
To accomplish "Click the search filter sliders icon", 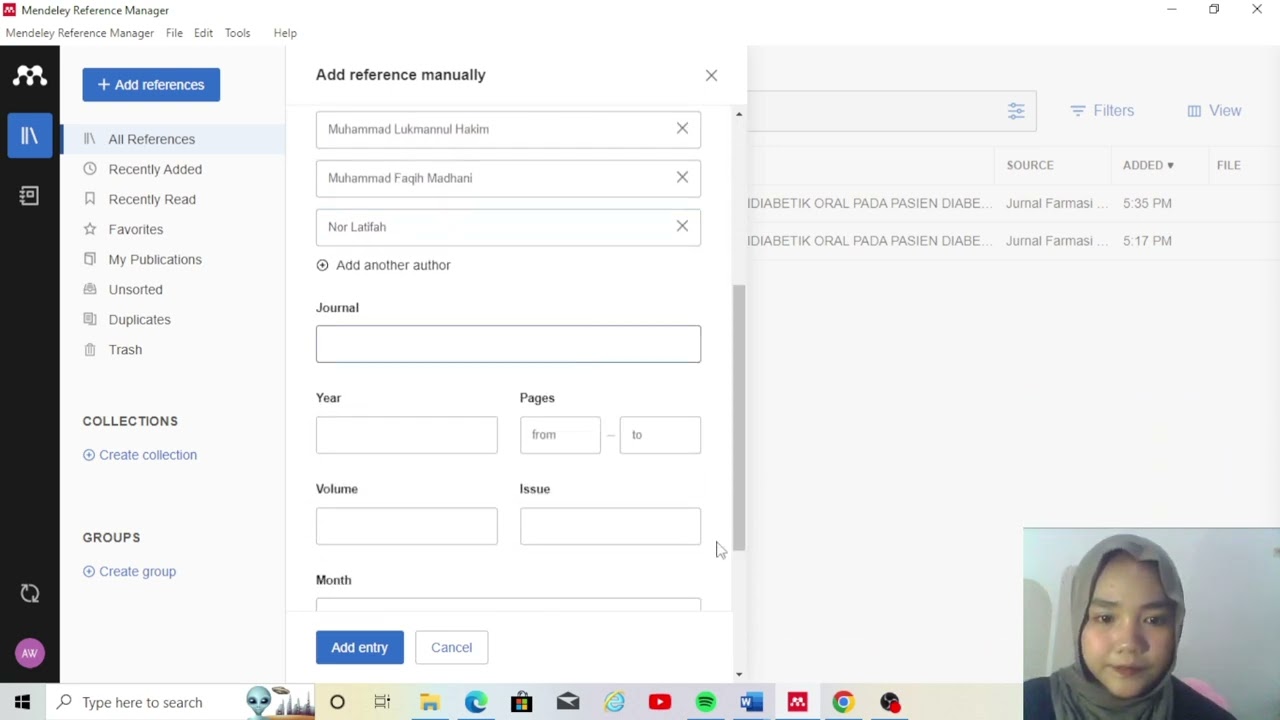I will tap(1016, 111).
